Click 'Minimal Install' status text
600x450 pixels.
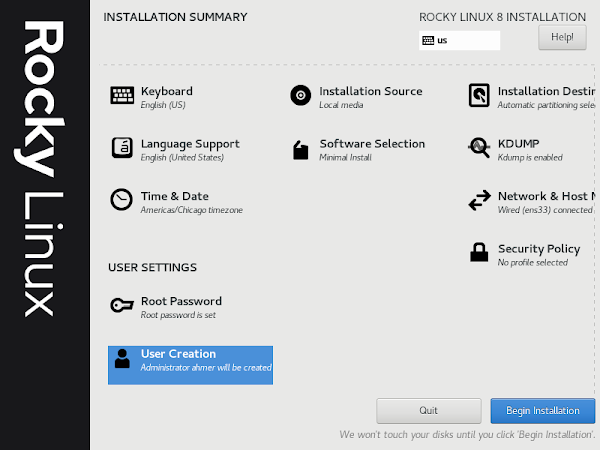click(346, 158)
